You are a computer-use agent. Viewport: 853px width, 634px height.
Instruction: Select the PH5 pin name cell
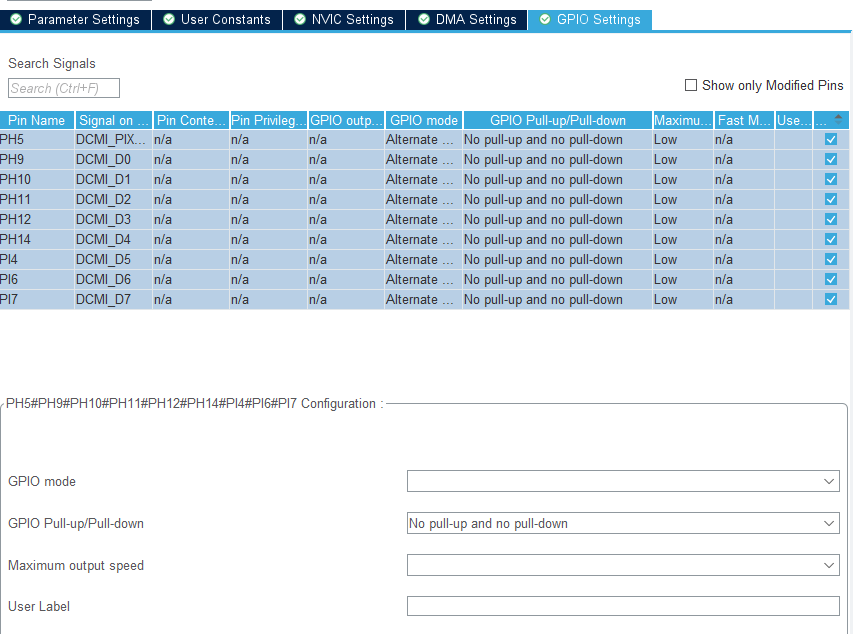point(36,140)
